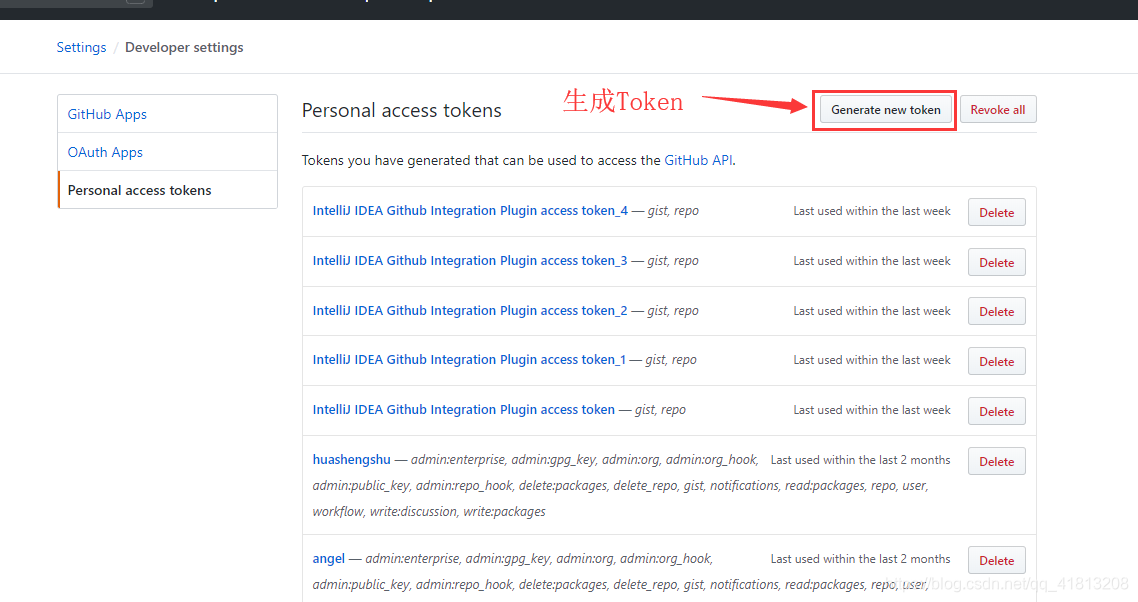
Task: Click angel 'Last used within the last 2 months'
Action: (860, 558)
